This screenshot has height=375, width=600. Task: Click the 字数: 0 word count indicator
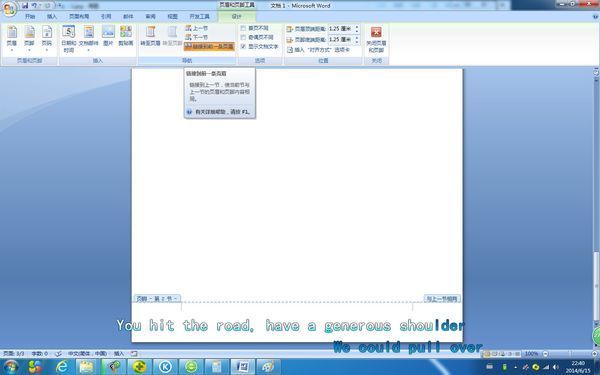coord(39,354)
